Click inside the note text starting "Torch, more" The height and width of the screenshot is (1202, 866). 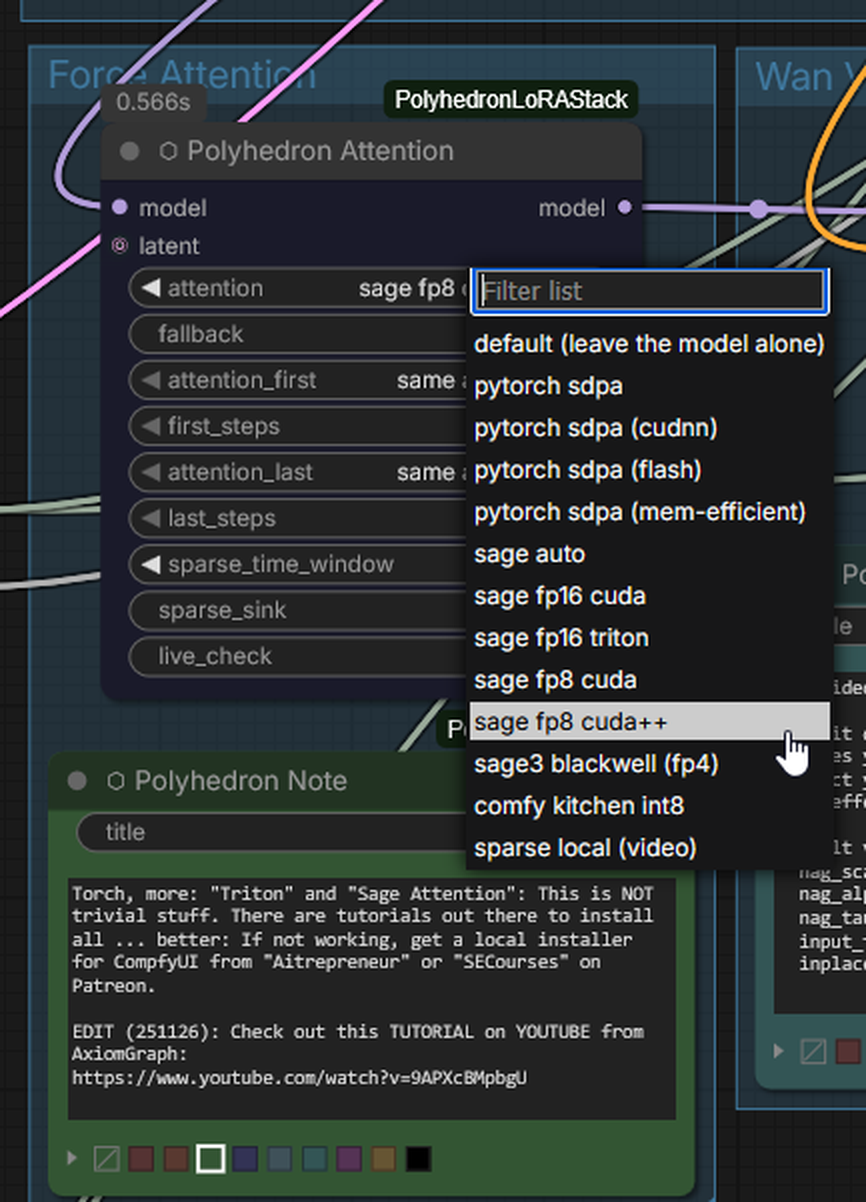click(371, 1000)
